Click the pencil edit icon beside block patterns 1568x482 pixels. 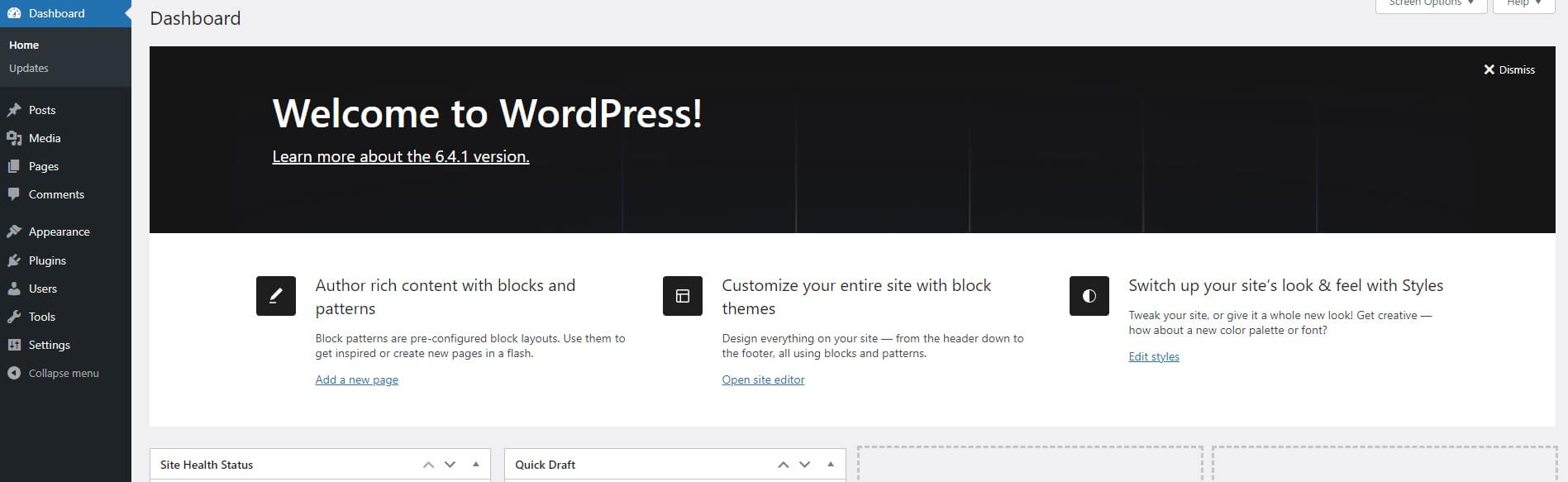(x=276, y=296)
